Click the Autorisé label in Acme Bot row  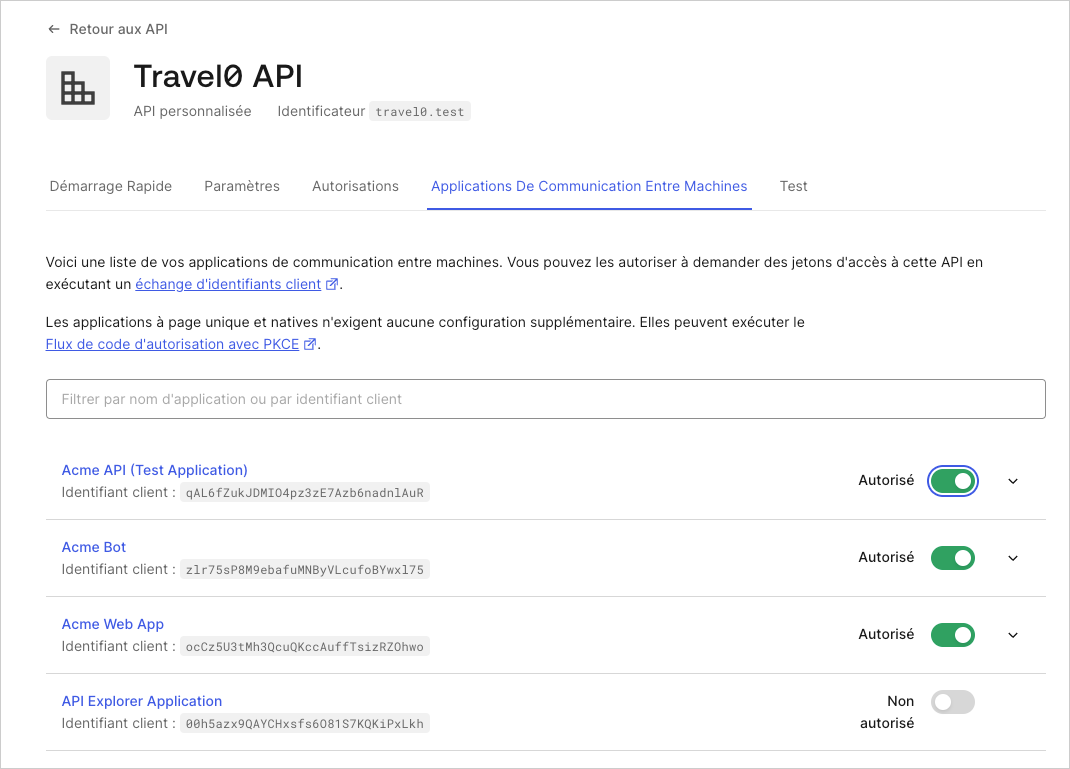pyautogui.click(x=886, y=557)
